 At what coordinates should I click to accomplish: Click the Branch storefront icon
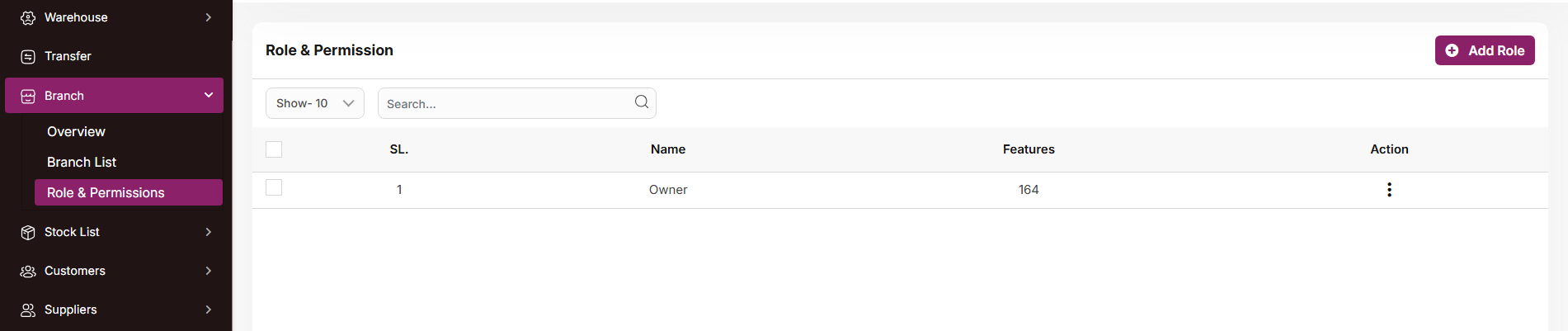coord(28,96)
